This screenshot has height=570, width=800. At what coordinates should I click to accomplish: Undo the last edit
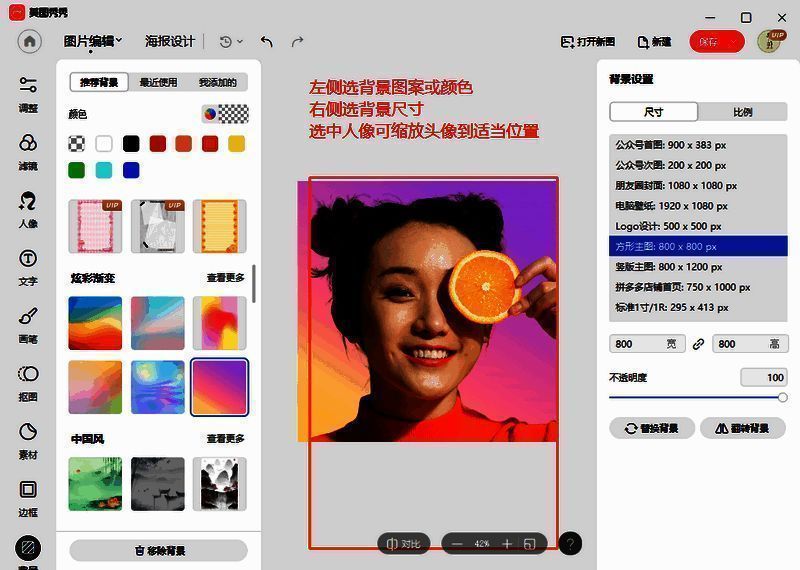(267, 41)
